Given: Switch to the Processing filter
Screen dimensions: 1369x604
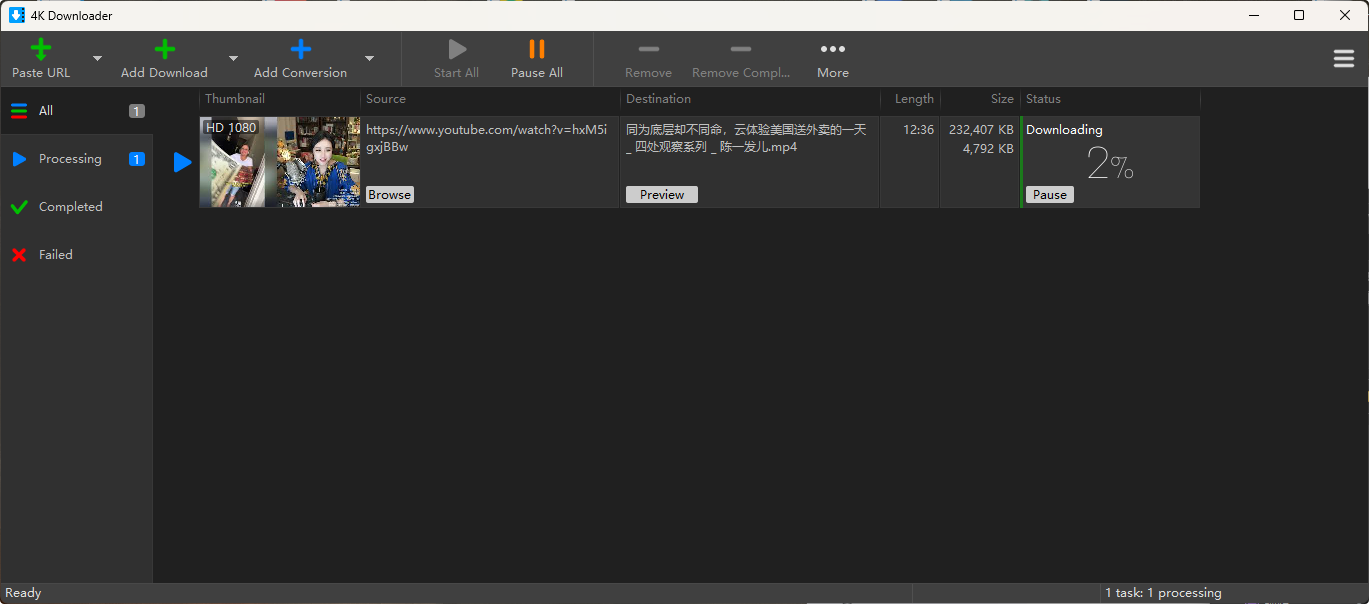Looking at the screenshot, I should (x=70, y=159).
